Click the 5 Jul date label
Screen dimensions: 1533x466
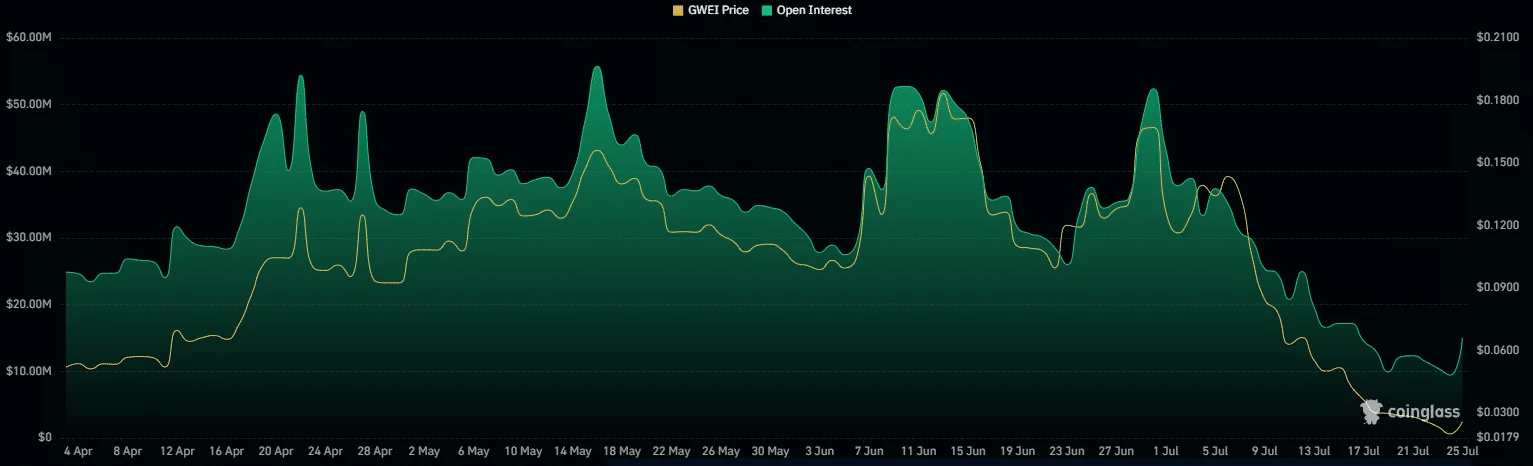[1217, 452]
